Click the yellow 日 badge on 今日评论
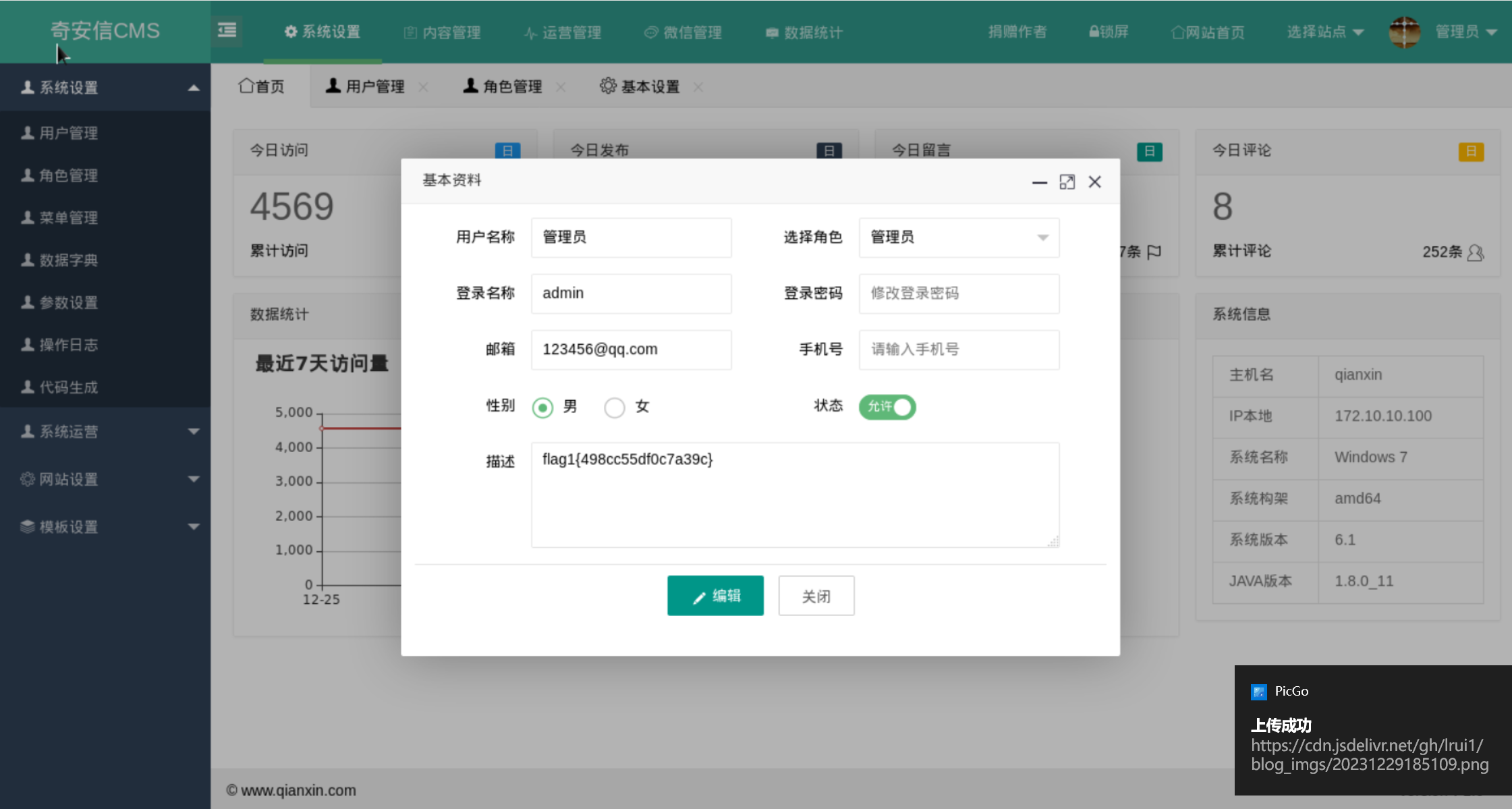The width and height of the screenshot is (1512, 809). 1470,151
